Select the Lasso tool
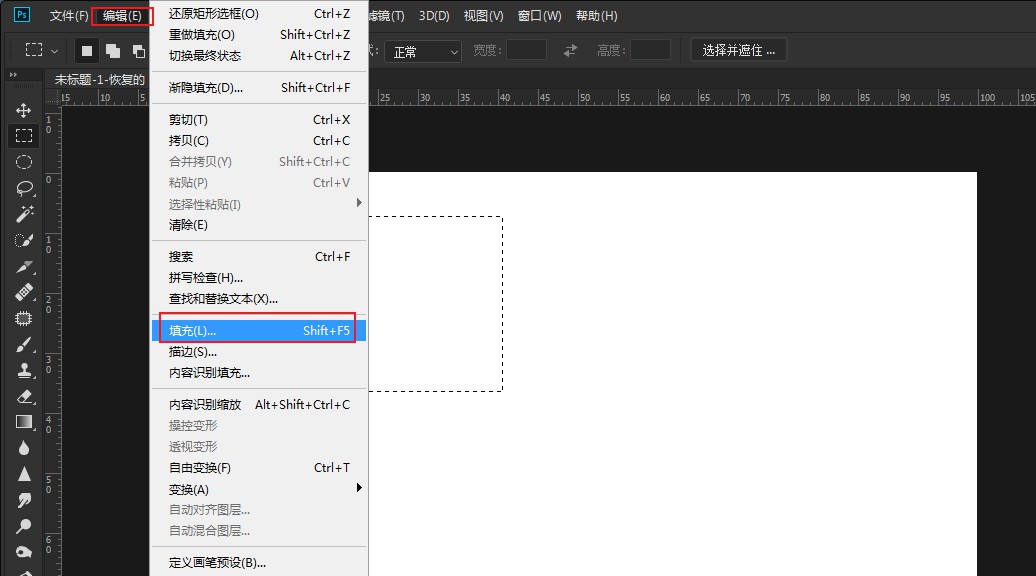1036x576 pixels. point(24,188)
